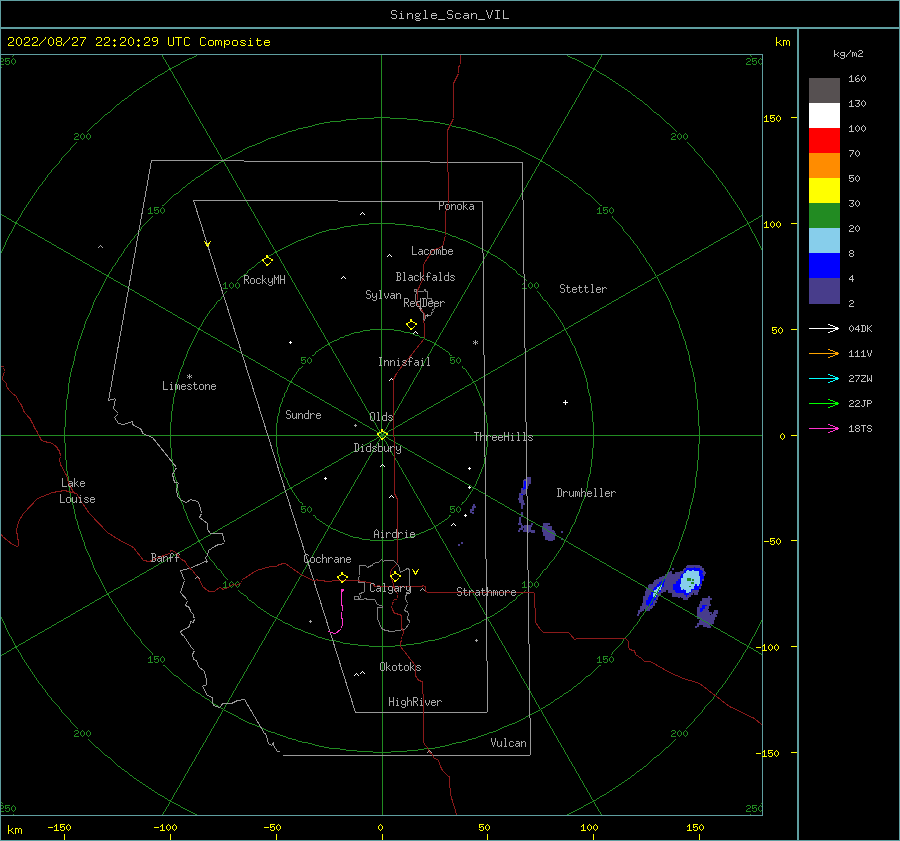
Task: Click the Single_Scan_VIL title
Action: (x=449, y=15)
